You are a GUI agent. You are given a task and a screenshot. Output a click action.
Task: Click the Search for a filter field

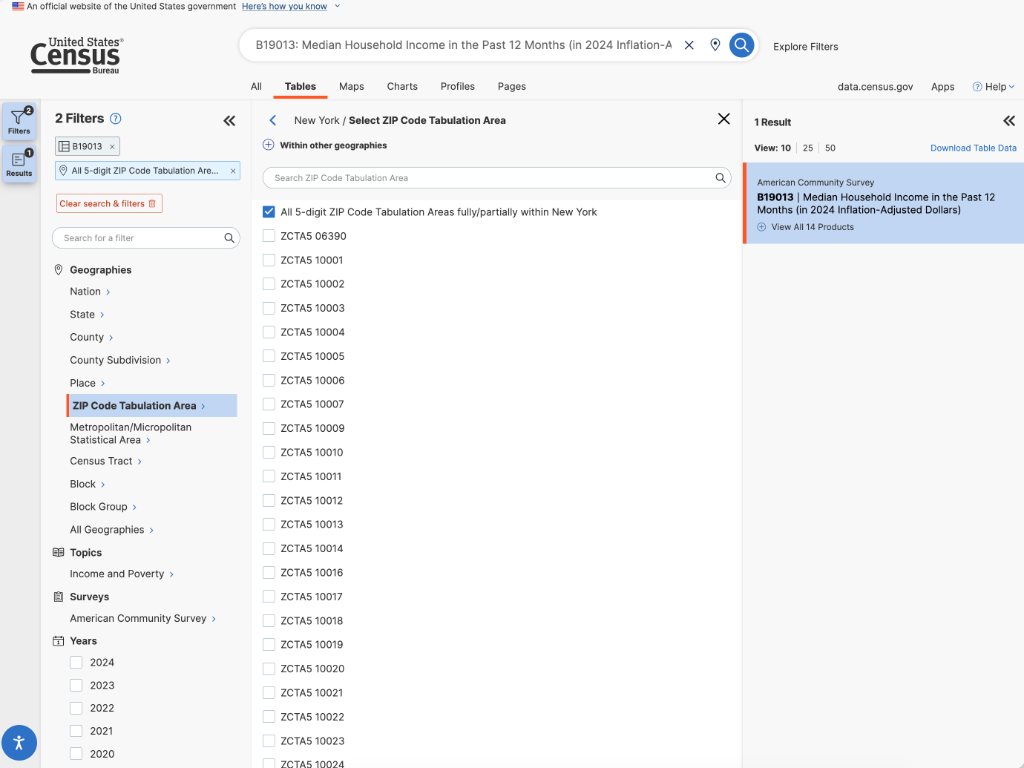coord(146,238)
